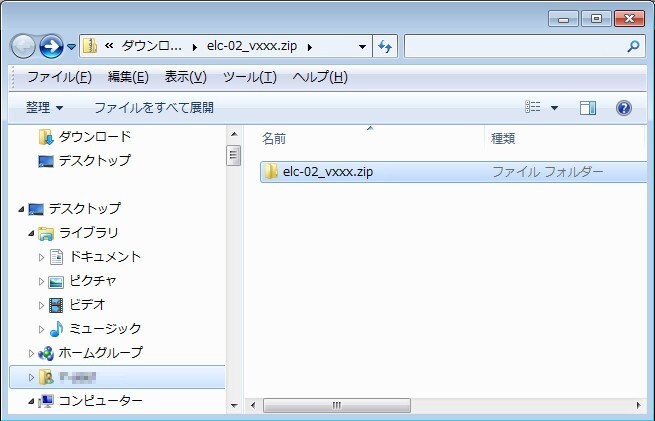Click the Back navigation arrow button

click(23, 46)
